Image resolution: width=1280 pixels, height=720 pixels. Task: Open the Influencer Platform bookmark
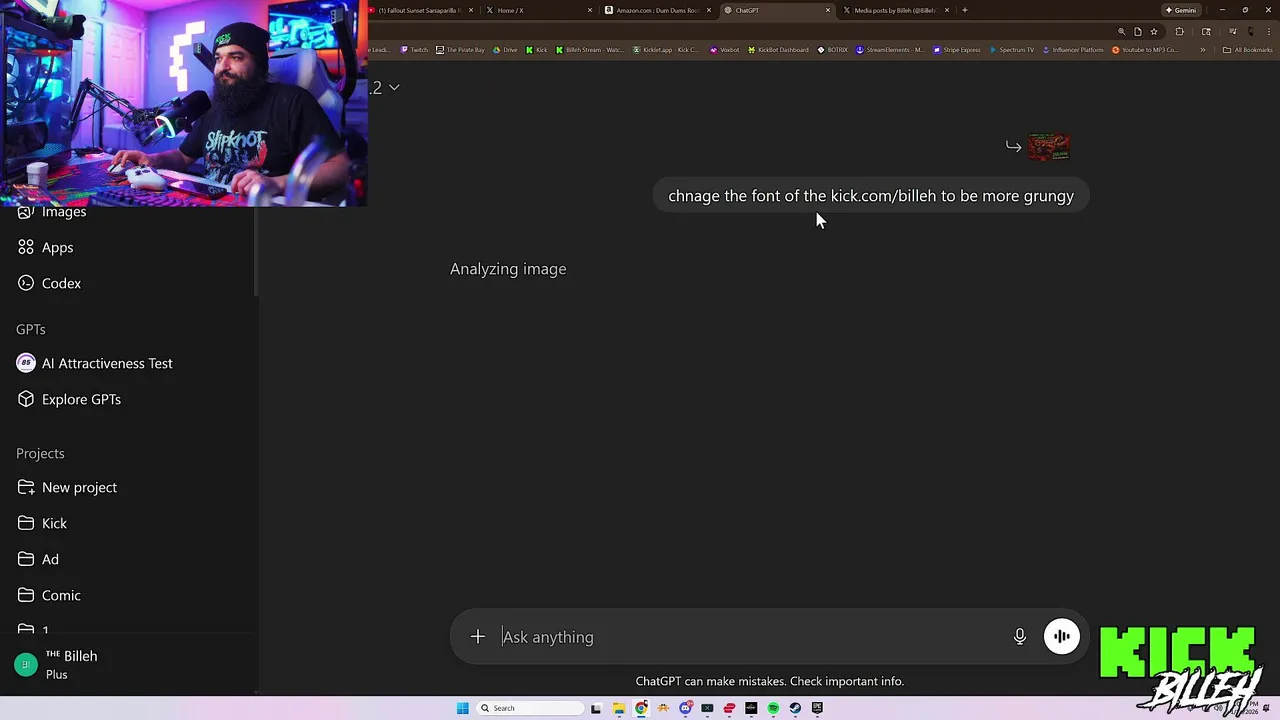click(1073, 50)
